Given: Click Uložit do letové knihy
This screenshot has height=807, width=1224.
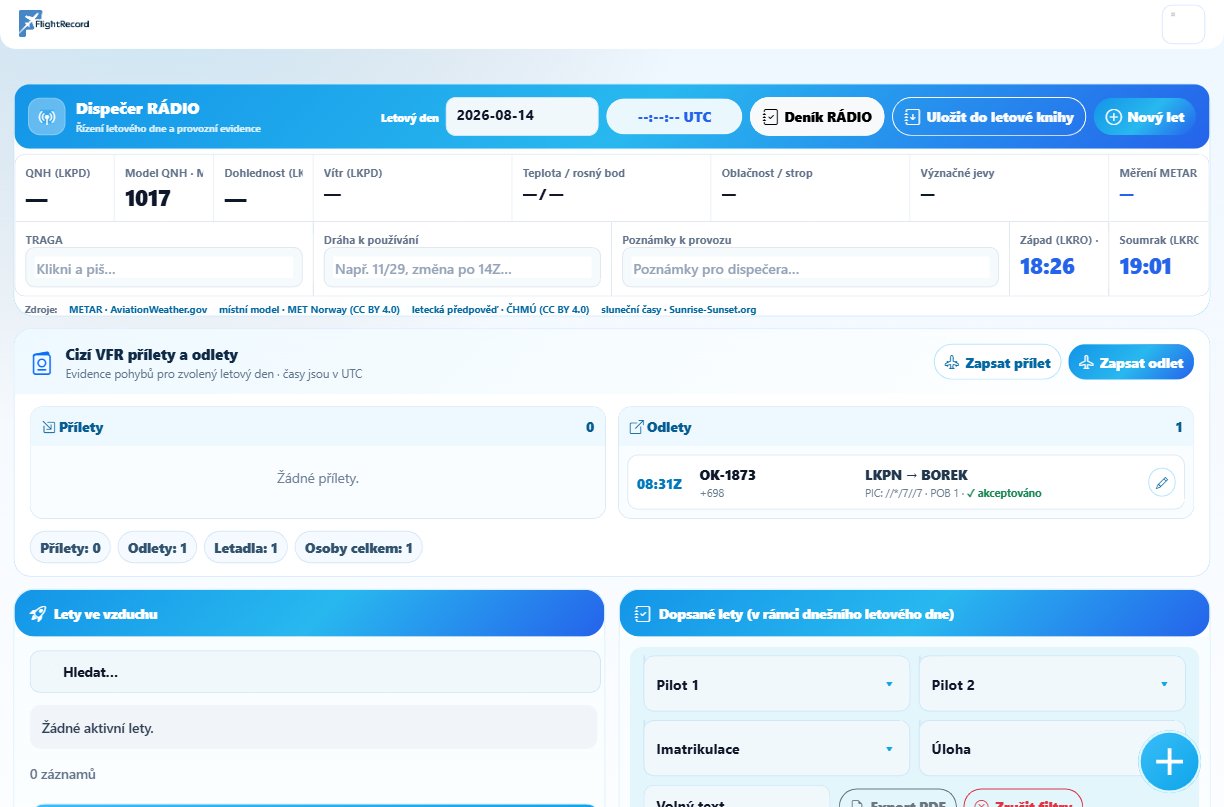Looking at the screenshot, I should [989, 117].
